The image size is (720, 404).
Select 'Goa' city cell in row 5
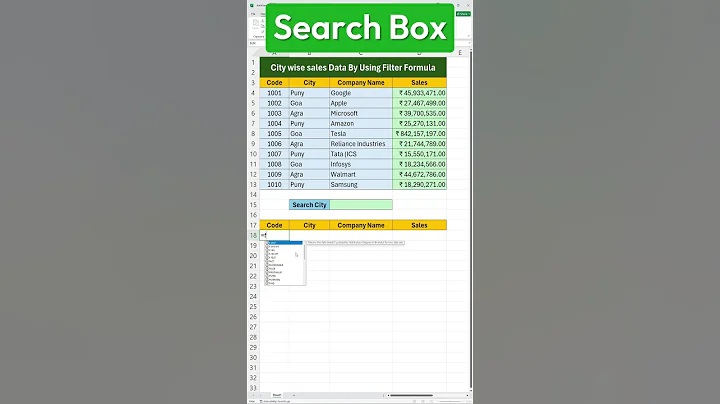click(x=309, y=103)
